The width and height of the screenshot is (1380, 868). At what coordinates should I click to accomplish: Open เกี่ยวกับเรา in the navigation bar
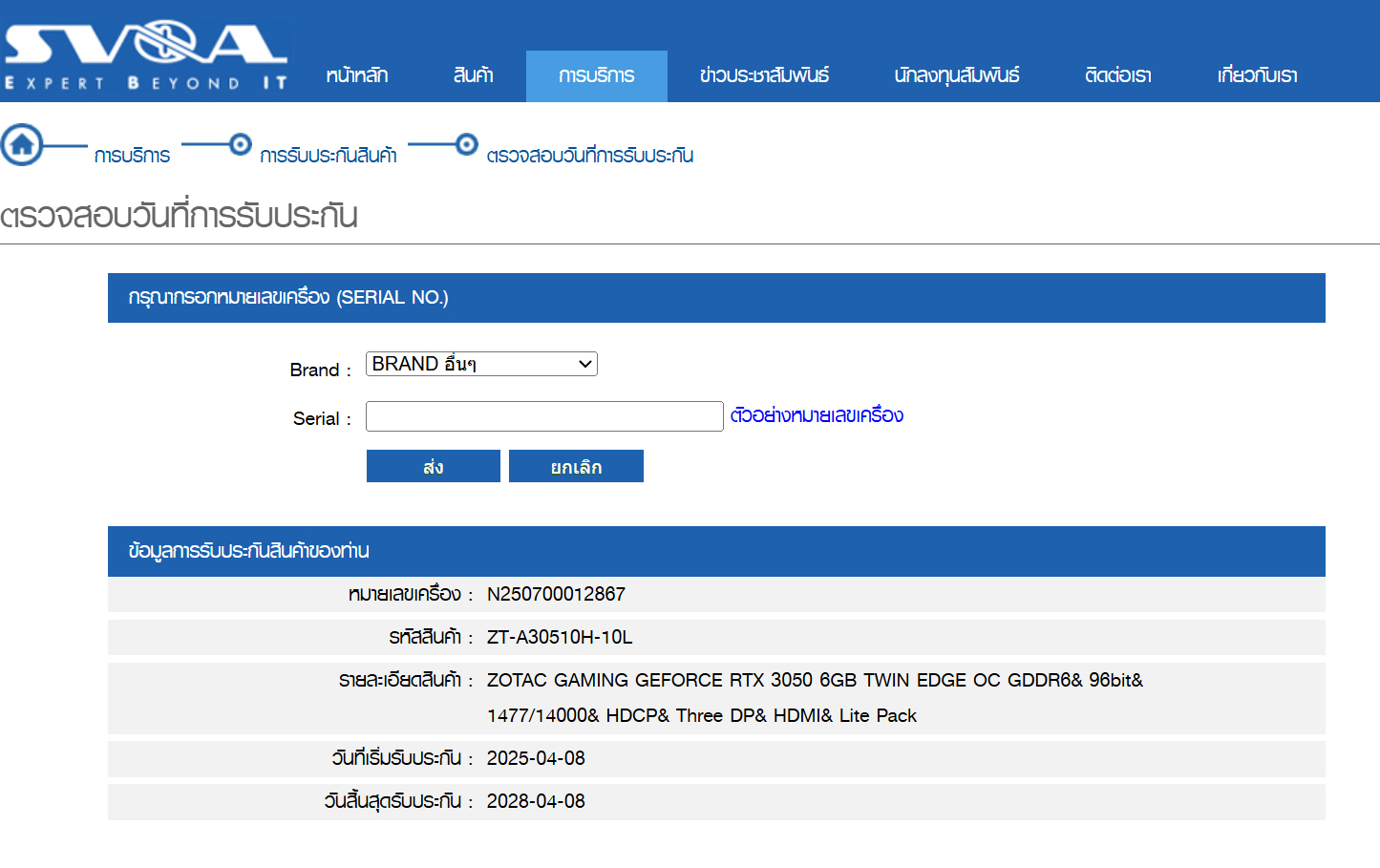(1258, 75)
